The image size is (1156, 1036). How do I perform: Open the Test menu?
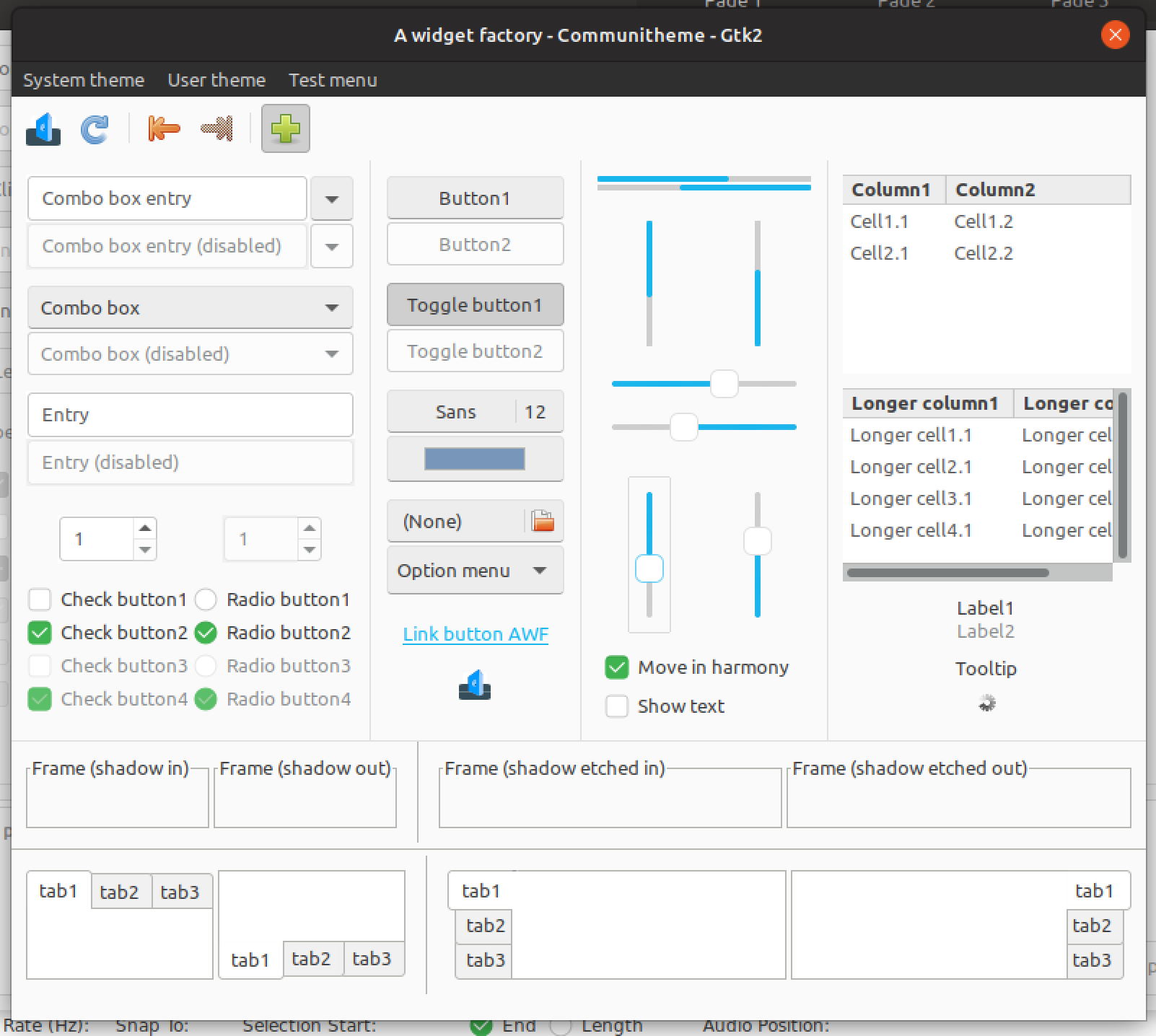(x=332, y=80)
